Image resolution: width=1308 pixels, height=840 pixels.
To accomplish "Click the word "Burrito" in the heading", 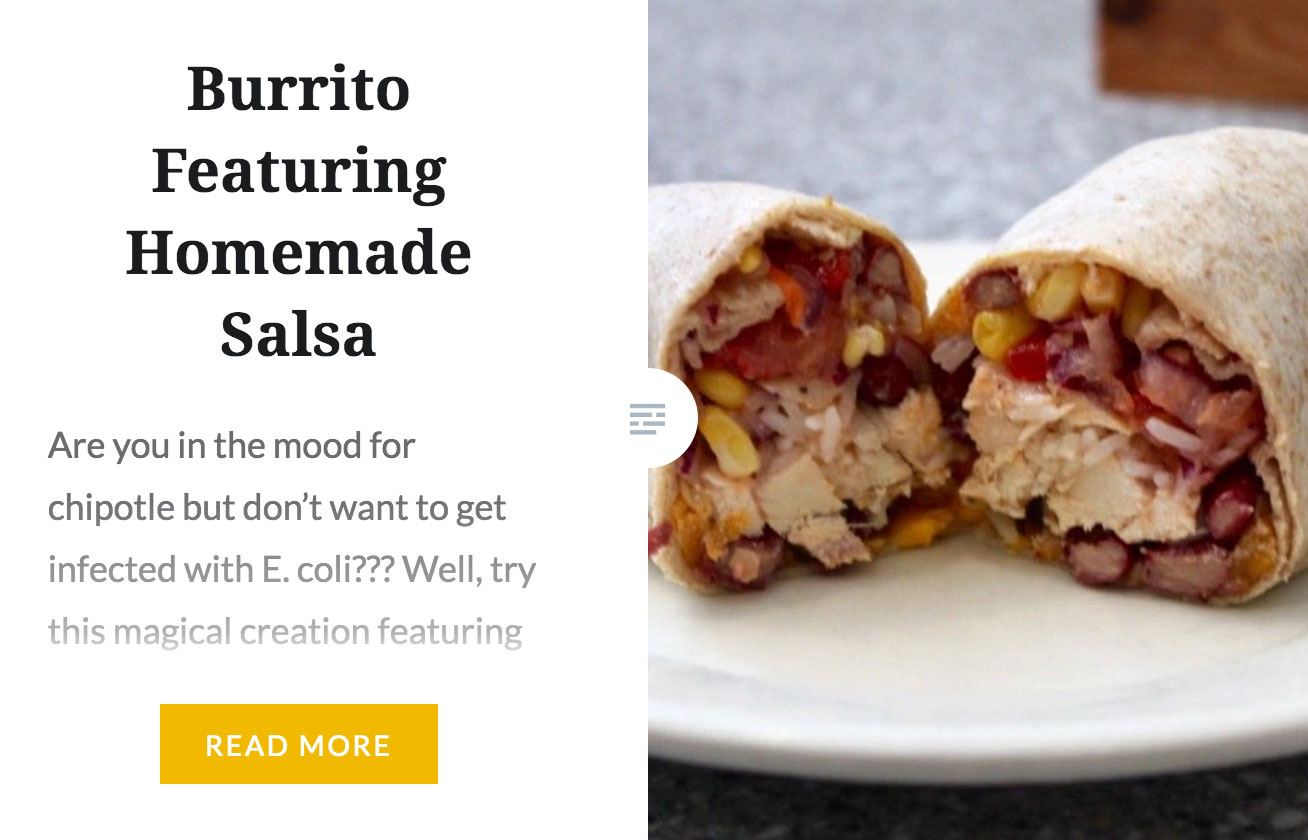I will [299, 88].
